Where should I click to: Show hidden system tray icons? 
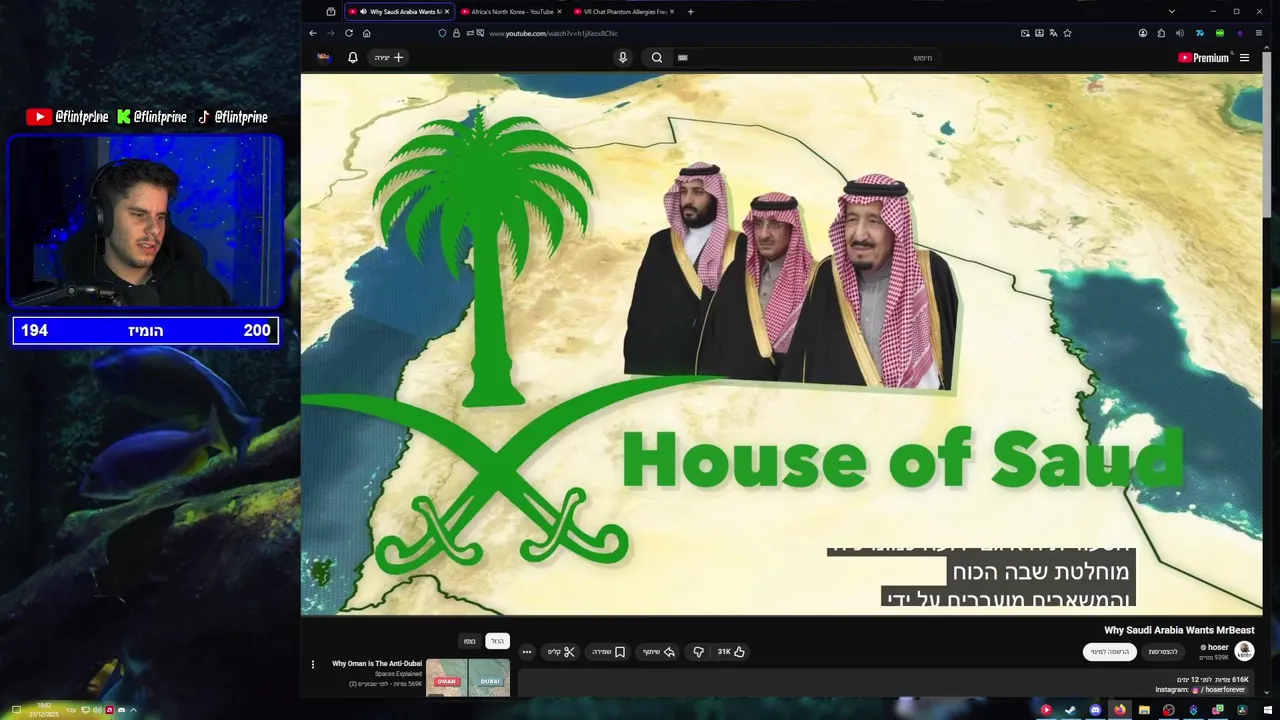click(x=133, y=710)
